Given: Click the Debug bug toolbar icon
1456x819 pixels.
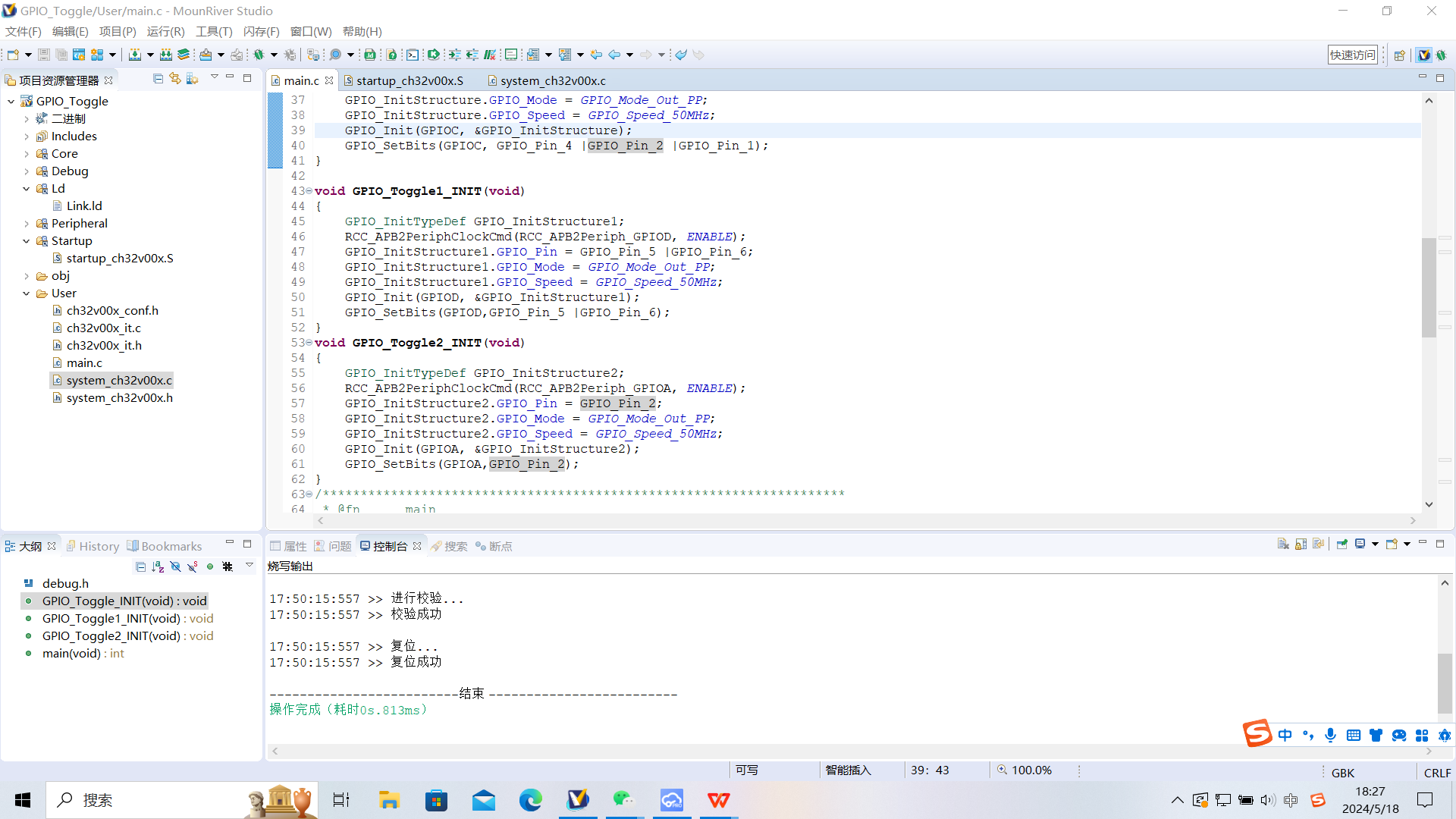Looking at the screenshot, I should click(259, 55).
